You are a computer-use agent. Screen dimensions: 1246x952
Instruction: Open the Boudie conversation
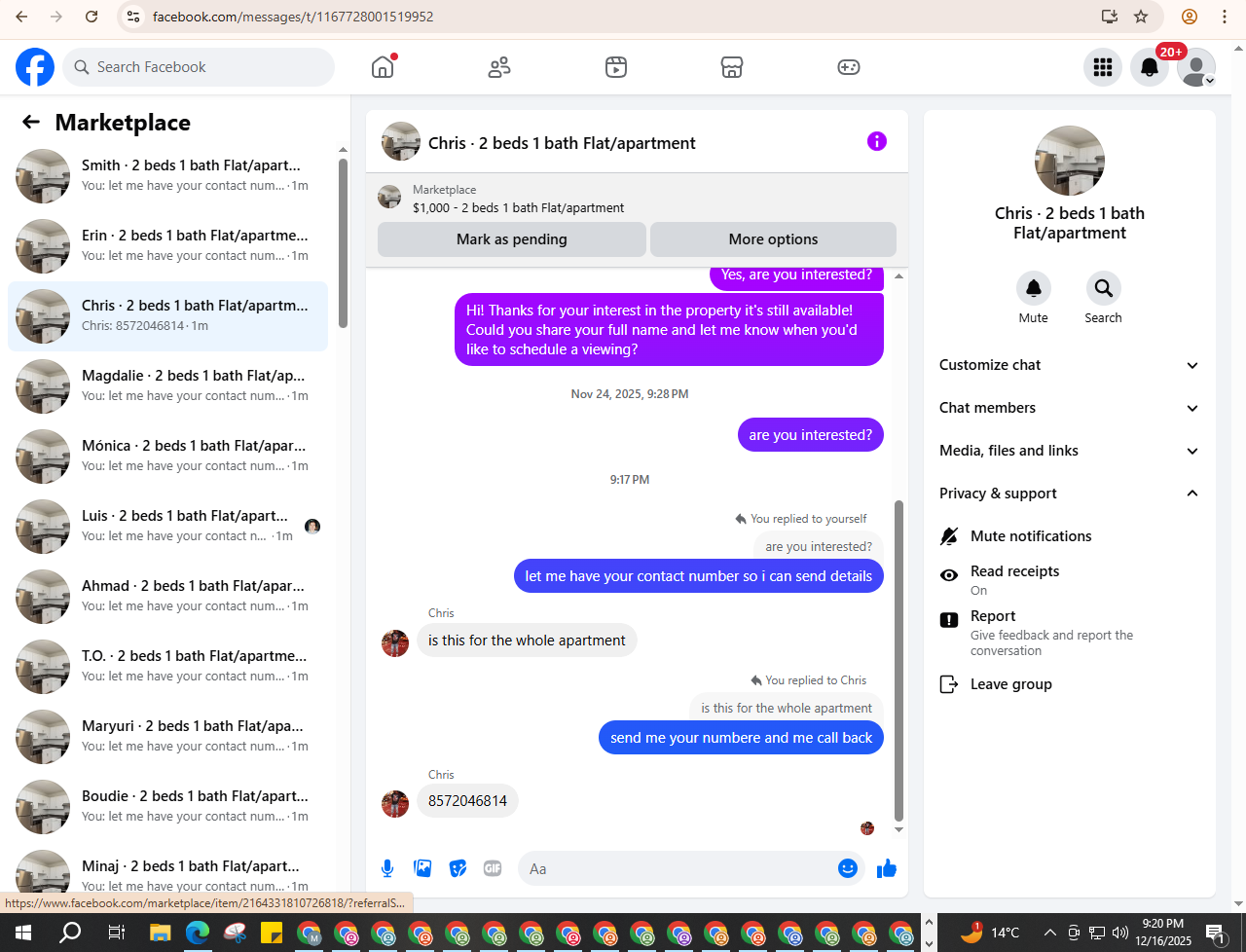[x=167, y=807]
